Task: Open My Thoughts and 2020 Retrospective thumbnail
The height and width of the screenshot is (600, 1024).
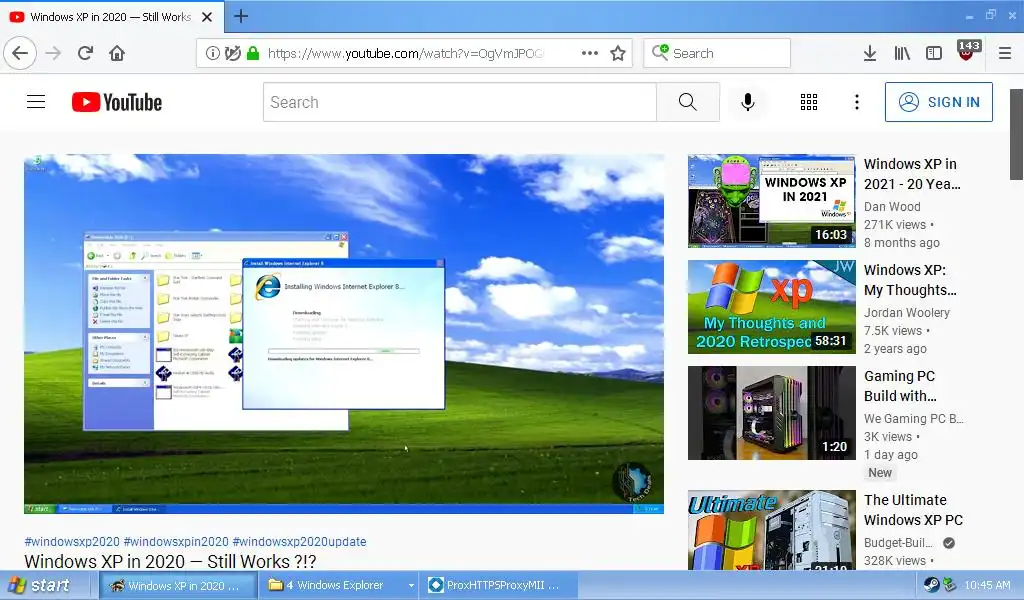Action: (x=771, y=307)
